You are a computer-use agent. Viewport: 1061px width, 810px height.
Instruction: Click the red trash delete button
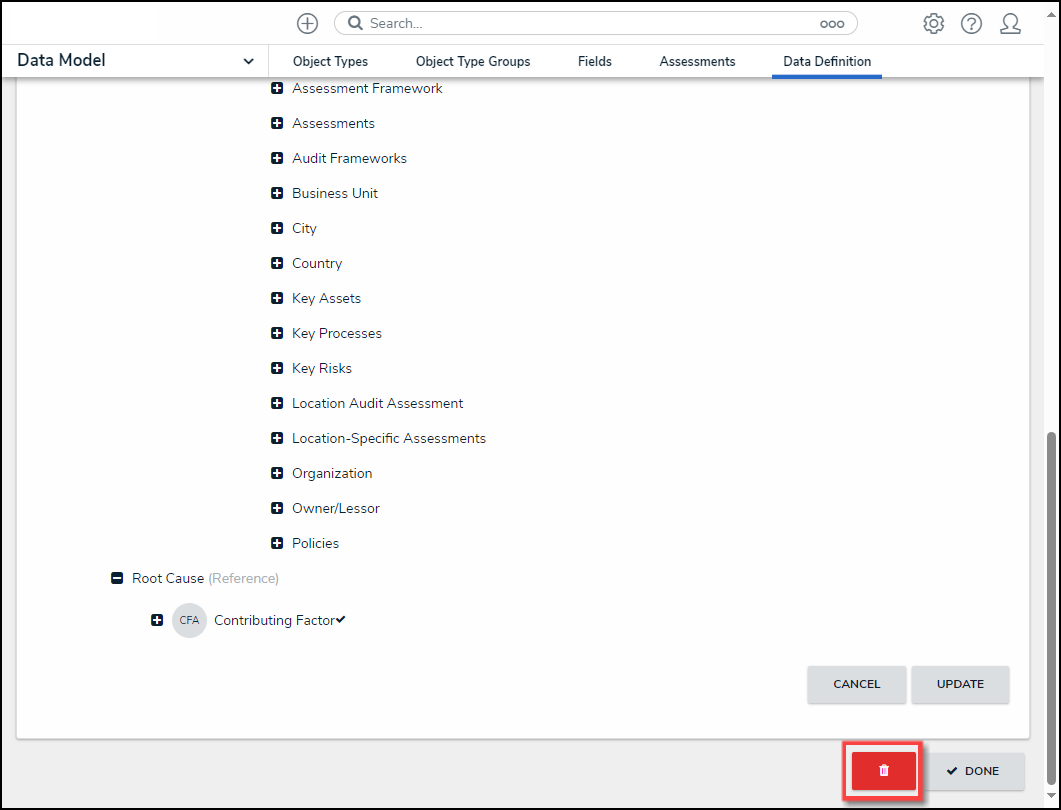(x=884, y=771)
